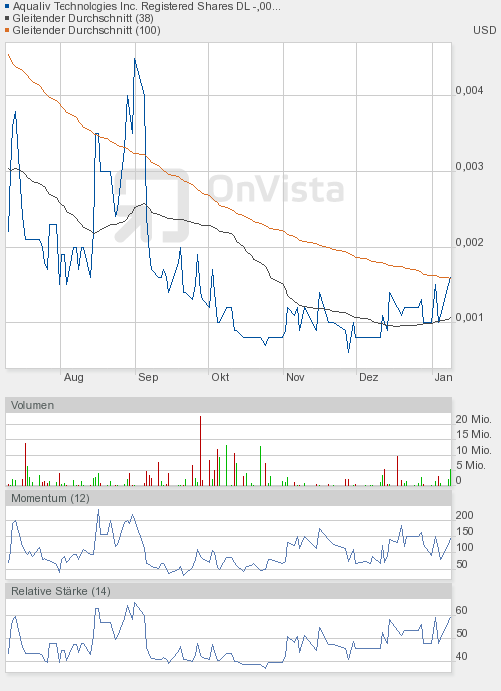The height and width of the screenshot is (691, 501).
Task: Click the tallest red volume bar in early October
Action: point(200,450)
